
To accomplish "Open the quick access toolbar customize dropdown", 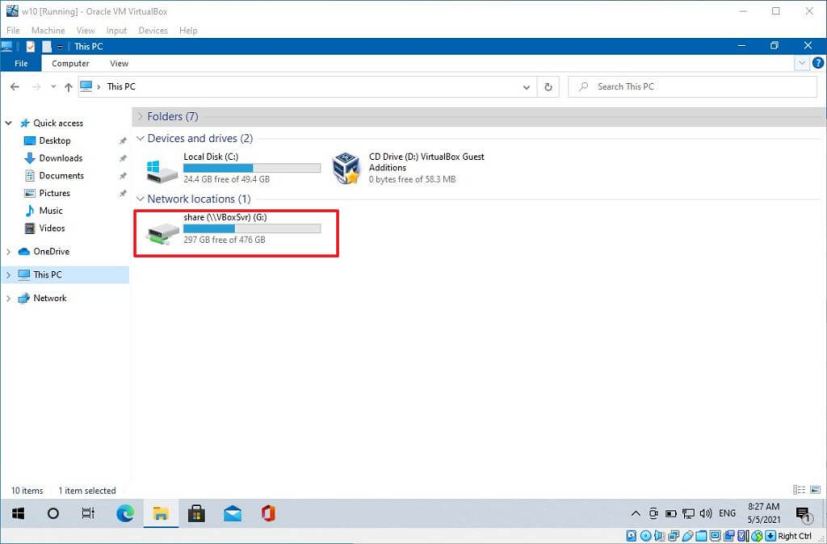I will 60,46.
